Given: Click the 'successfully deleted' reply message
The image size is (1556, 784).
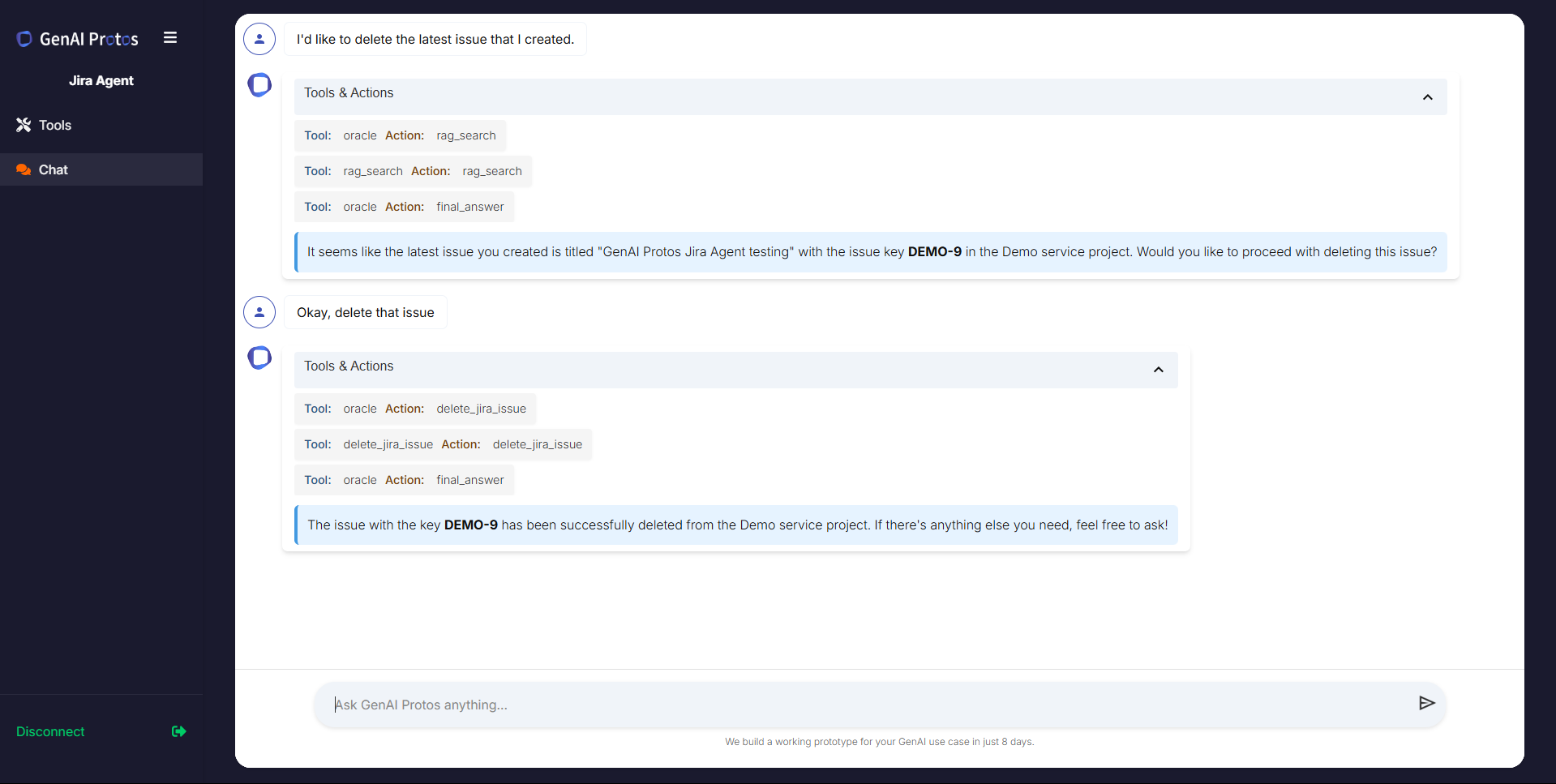Looking at the screenshot, I should point(737,525).
